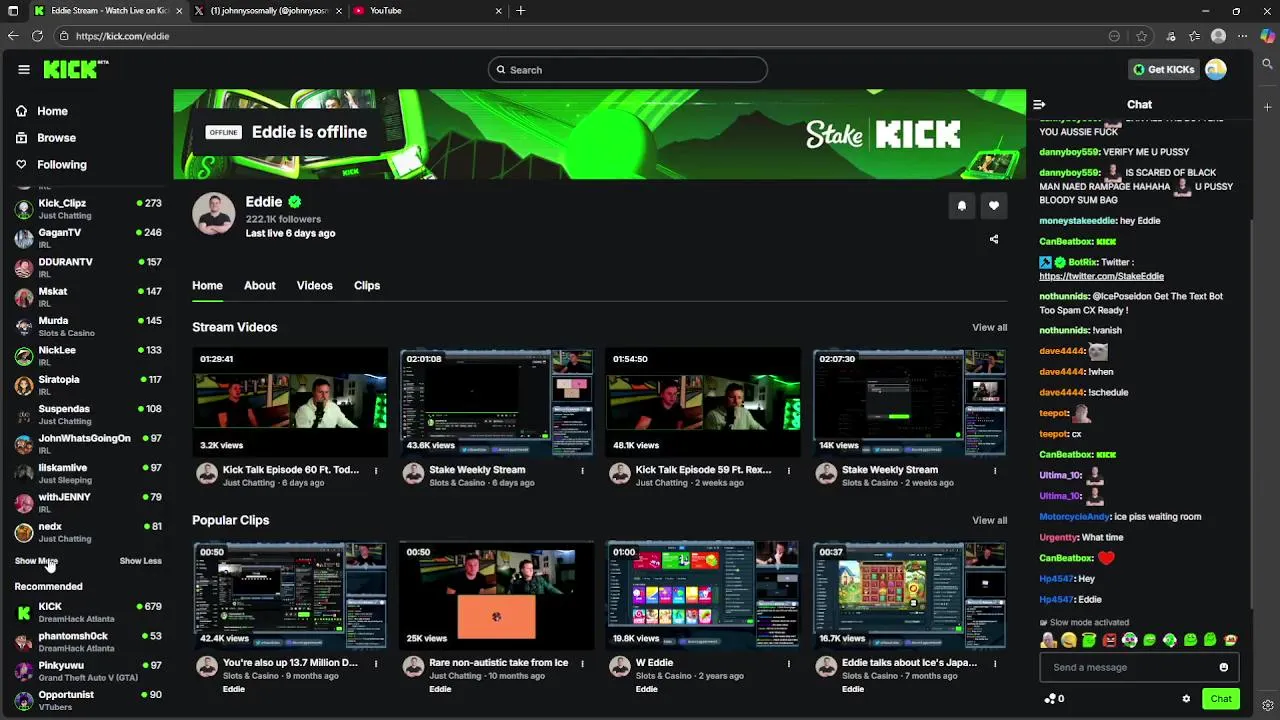Follow Eddie with the heart button
This screenshot has width=1280, height=720.
tap(994, 206)
